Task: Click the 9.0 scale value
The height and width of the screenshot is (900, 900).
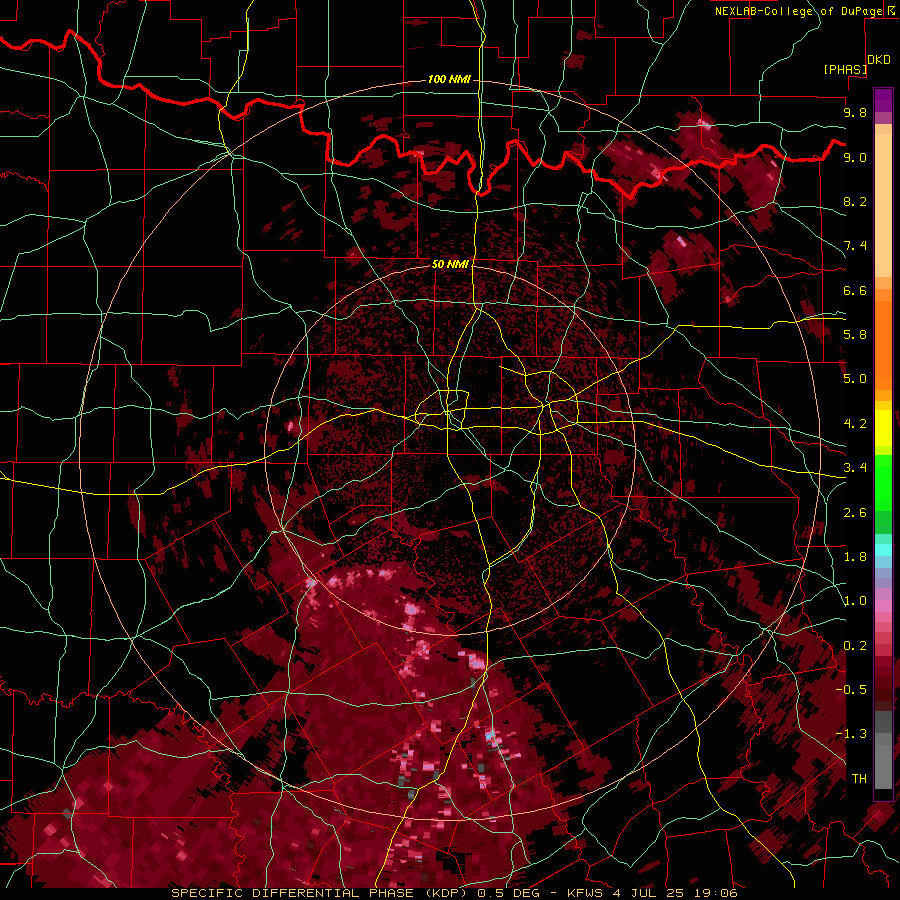Action: pos(855,157)
